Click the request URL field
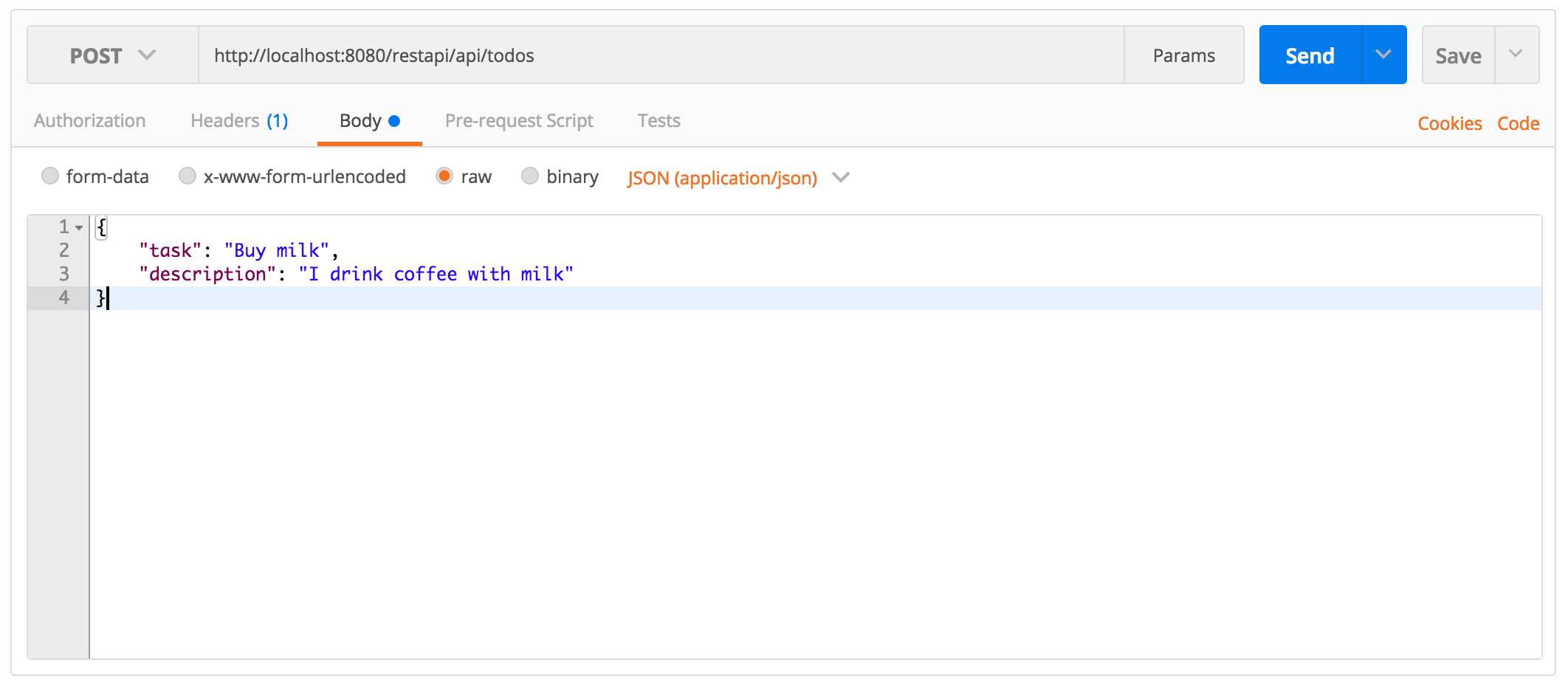This screenshot has width=1568, height=682. pos(661,55)
